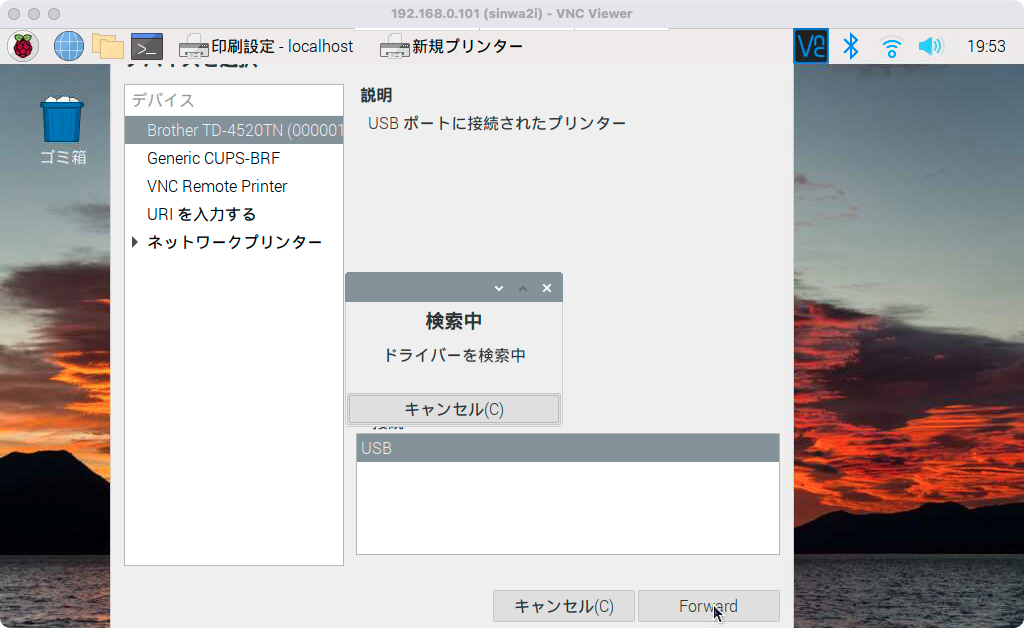Open the Bluetooth tray menu

click(x=851, y=46)
